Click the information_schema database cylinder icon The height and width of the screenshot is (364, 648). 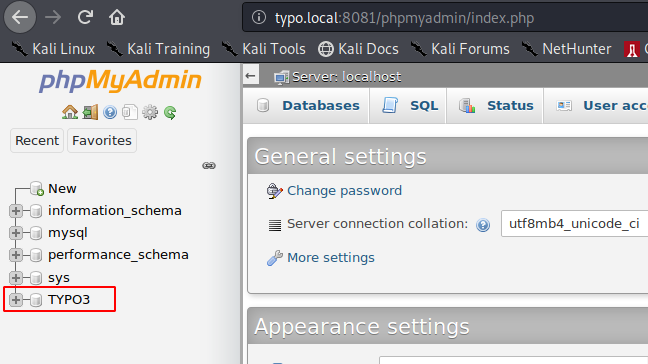click(x=36, y=211)
